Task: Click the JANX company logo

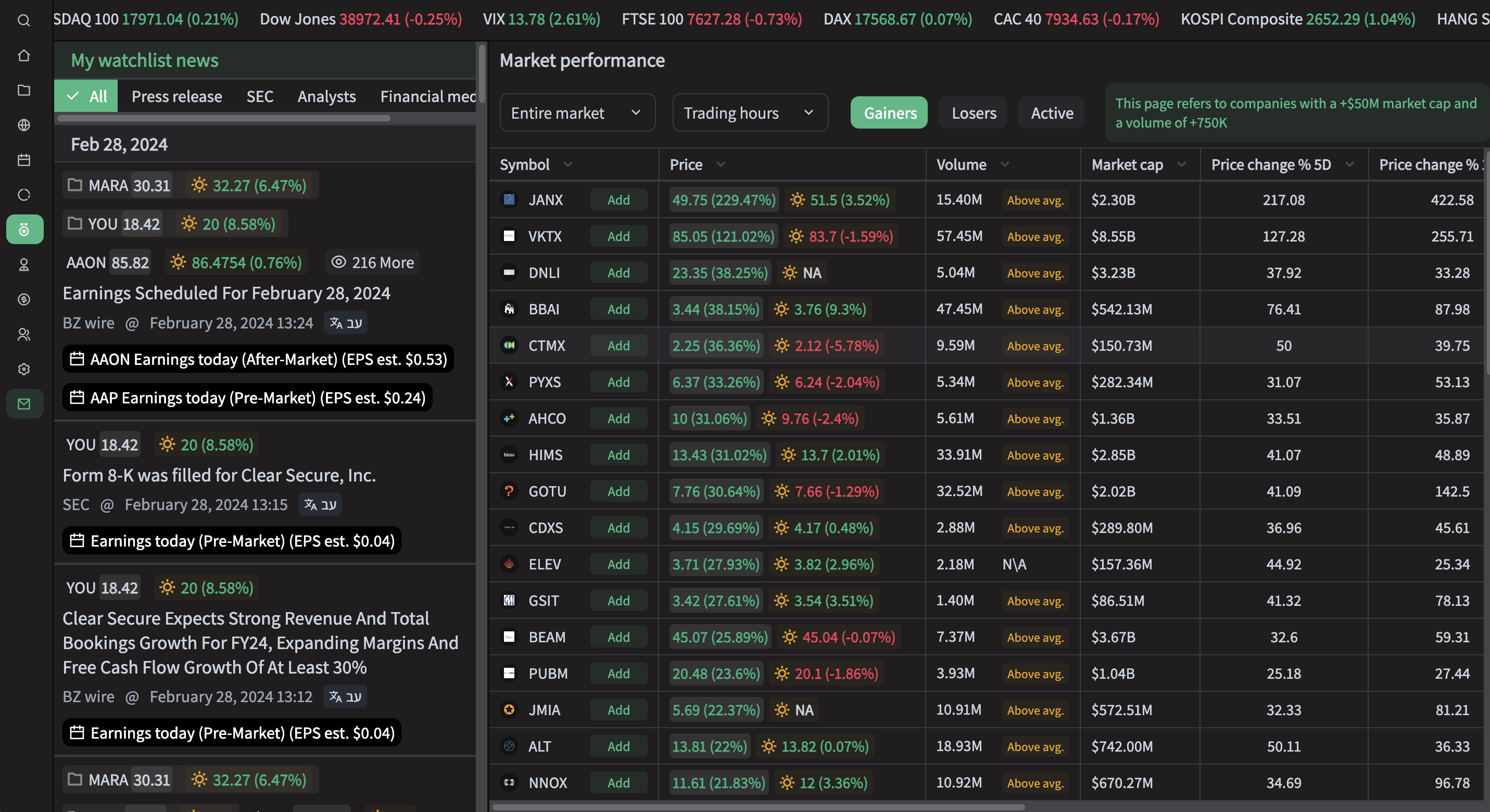Action: [x=509, y=199]
